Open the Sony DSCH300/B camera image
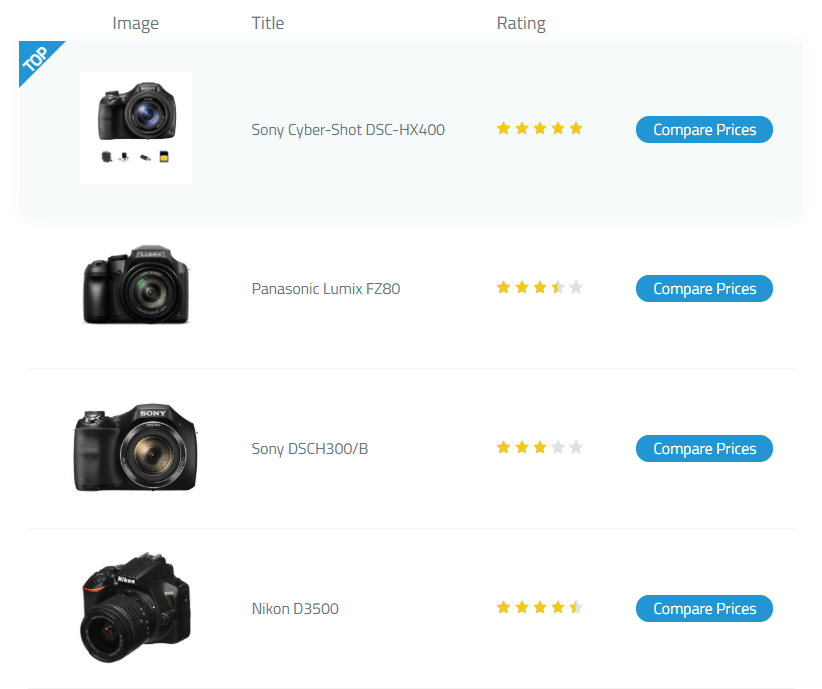 [x=136, y=447]
